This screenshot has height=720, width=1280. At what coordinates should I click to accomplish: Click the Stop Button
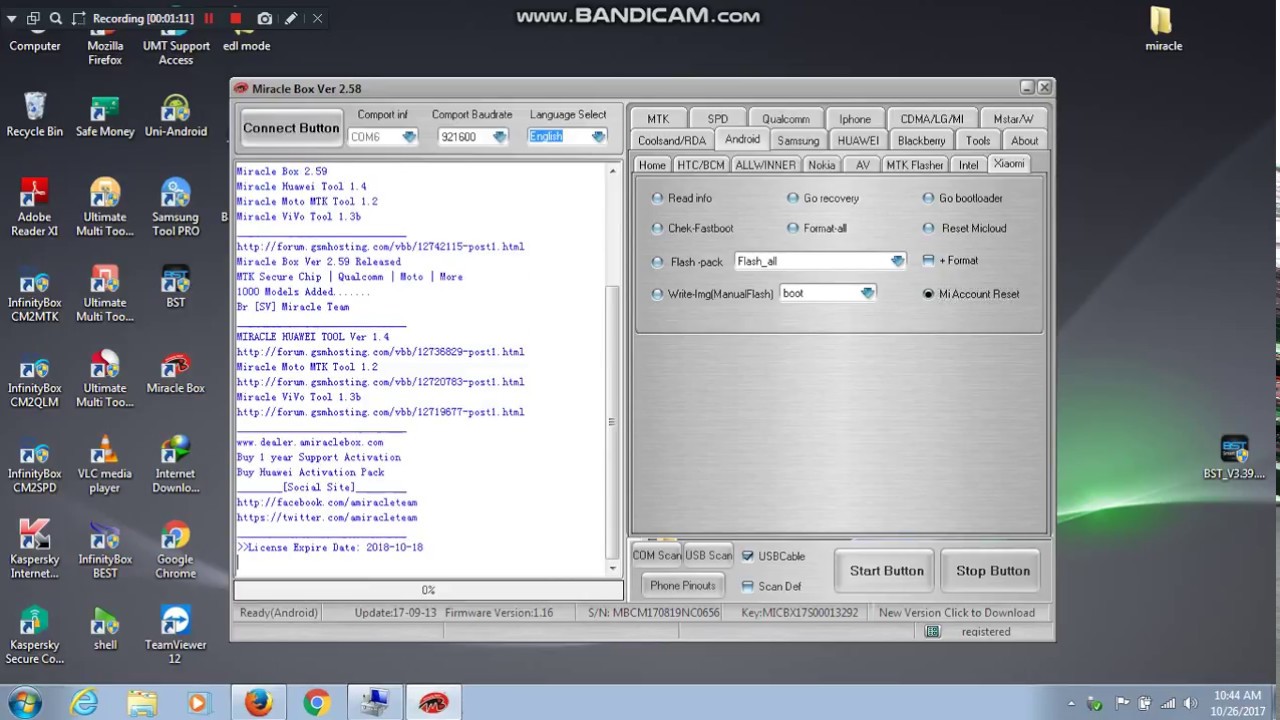[x=993, y=571]
